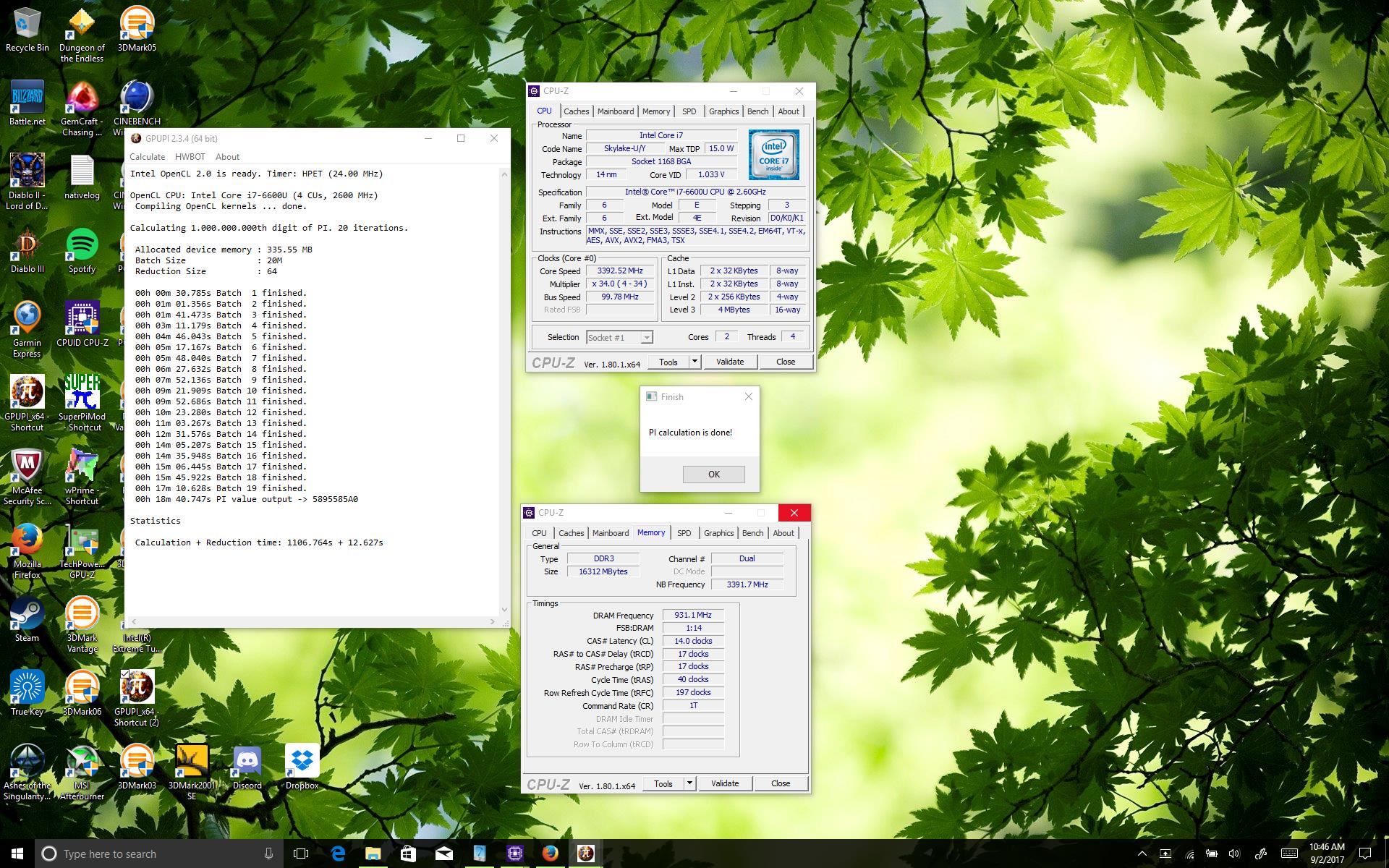Launch Garmin Express shortcut
This screenshot has height=868, width=1389.
[x=27, y=330]
